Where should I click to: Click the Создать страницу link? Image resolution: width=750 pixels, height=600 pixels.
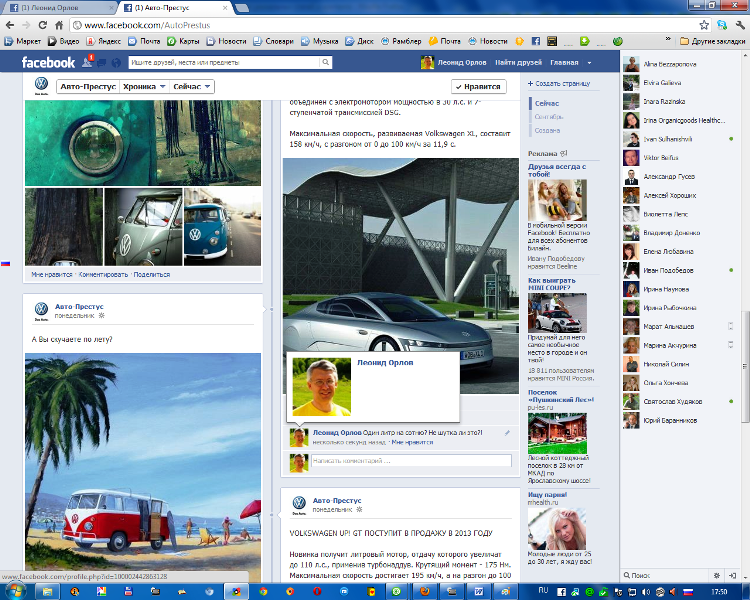tap(559, 83)
